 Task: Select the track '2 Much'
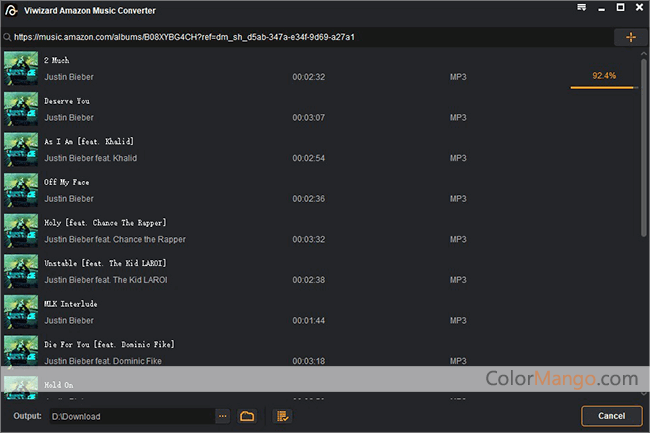(x=58, y=60)
